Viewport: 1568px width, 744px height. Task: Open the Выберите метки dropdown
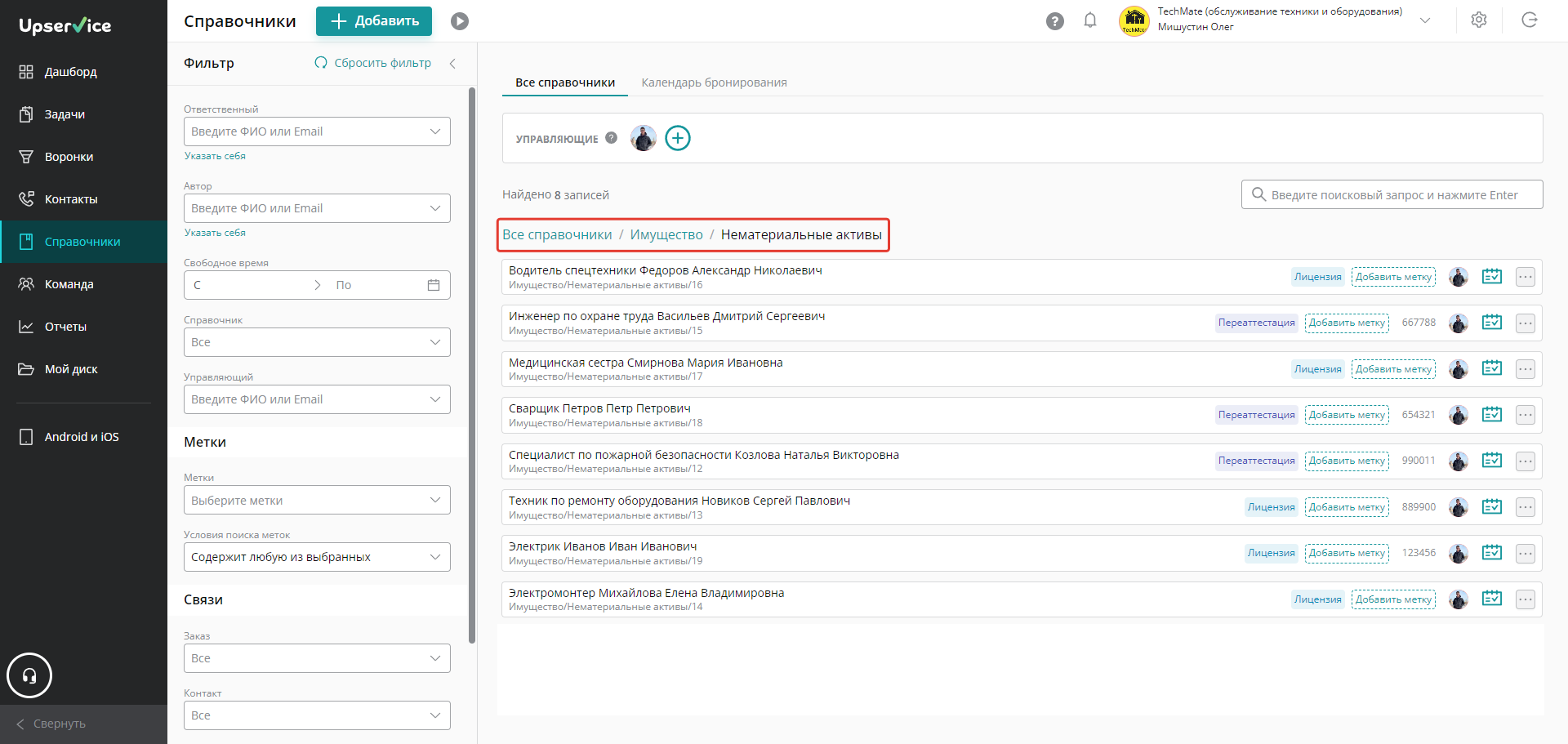tap(317, 500)
